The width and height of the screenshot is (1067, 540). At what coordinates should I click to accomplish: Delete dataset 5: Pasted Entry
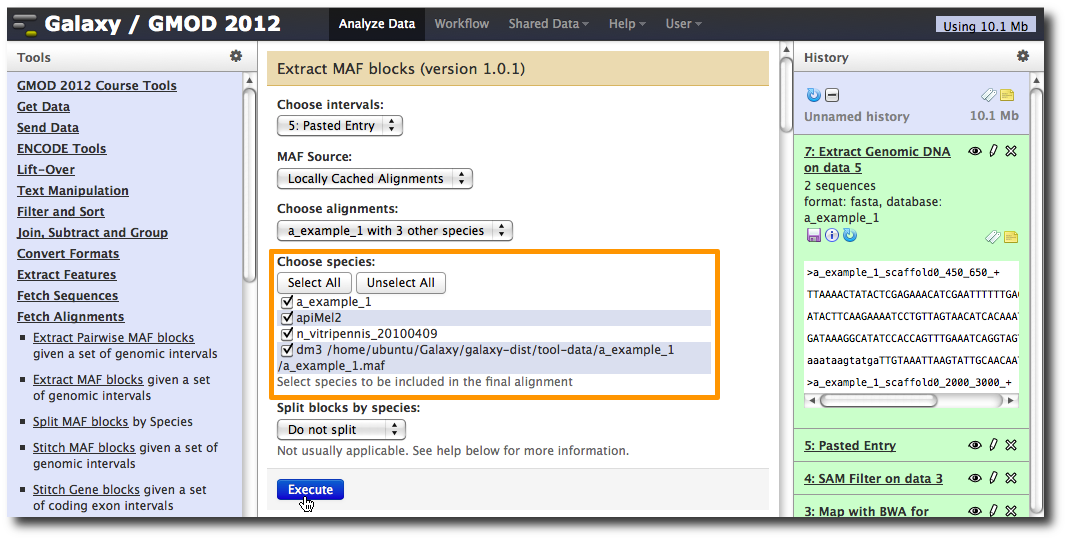1011,445
